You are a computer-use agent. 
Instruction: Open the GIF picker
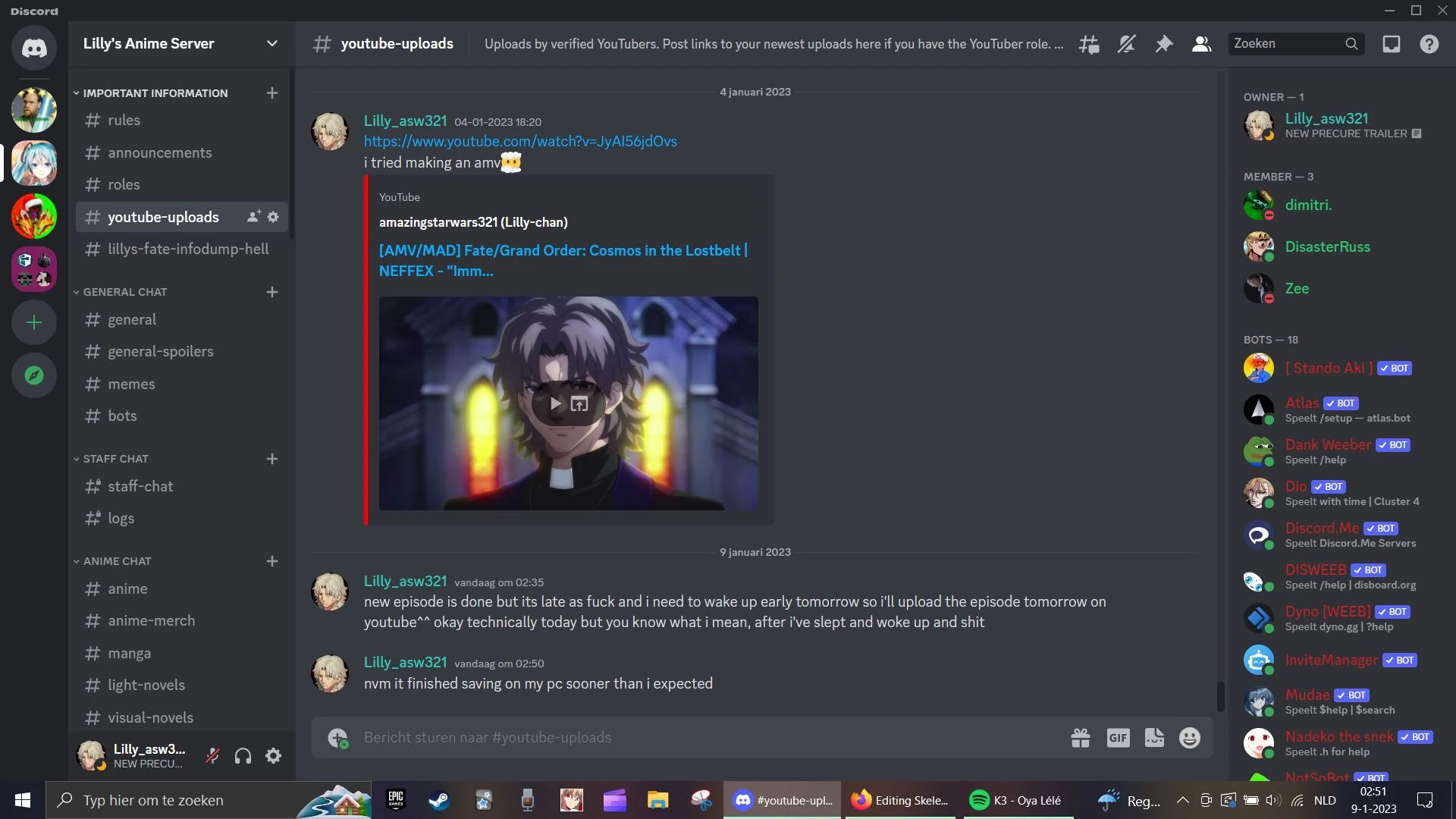tap(1118, 737)
